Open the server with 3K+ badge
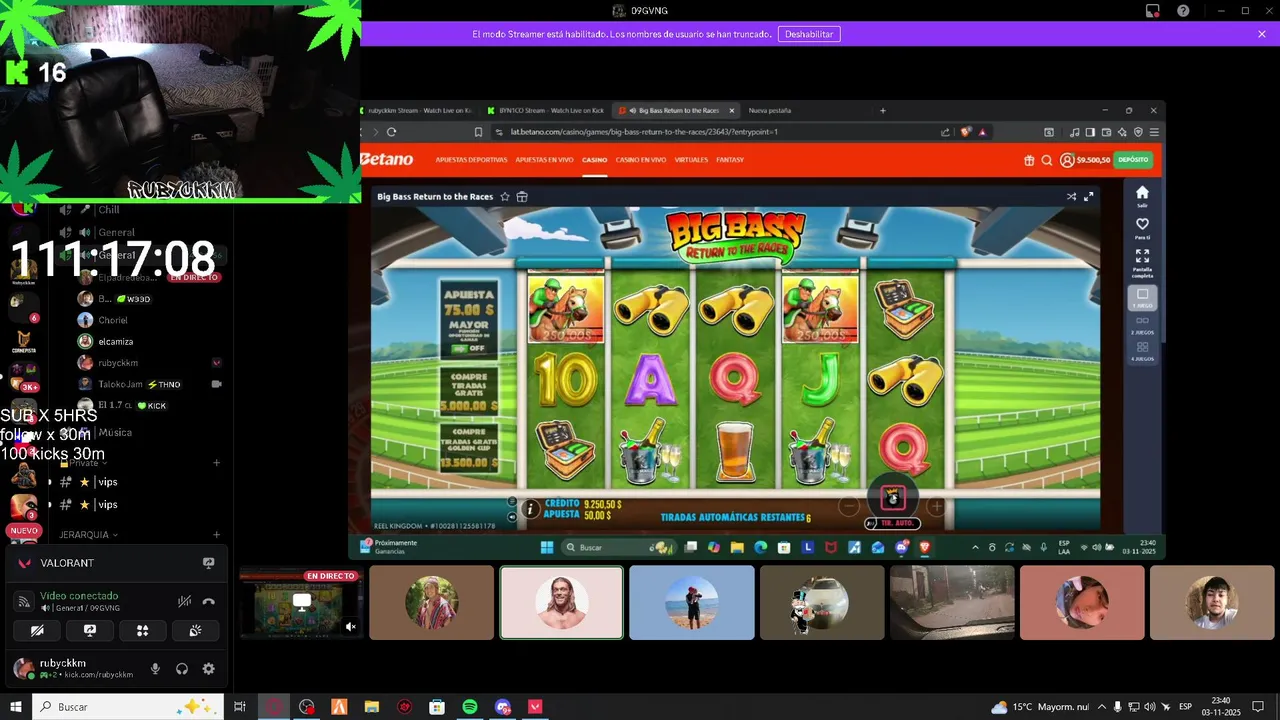The width and height of the screenshot is (1280, 720). coord(24,375)
